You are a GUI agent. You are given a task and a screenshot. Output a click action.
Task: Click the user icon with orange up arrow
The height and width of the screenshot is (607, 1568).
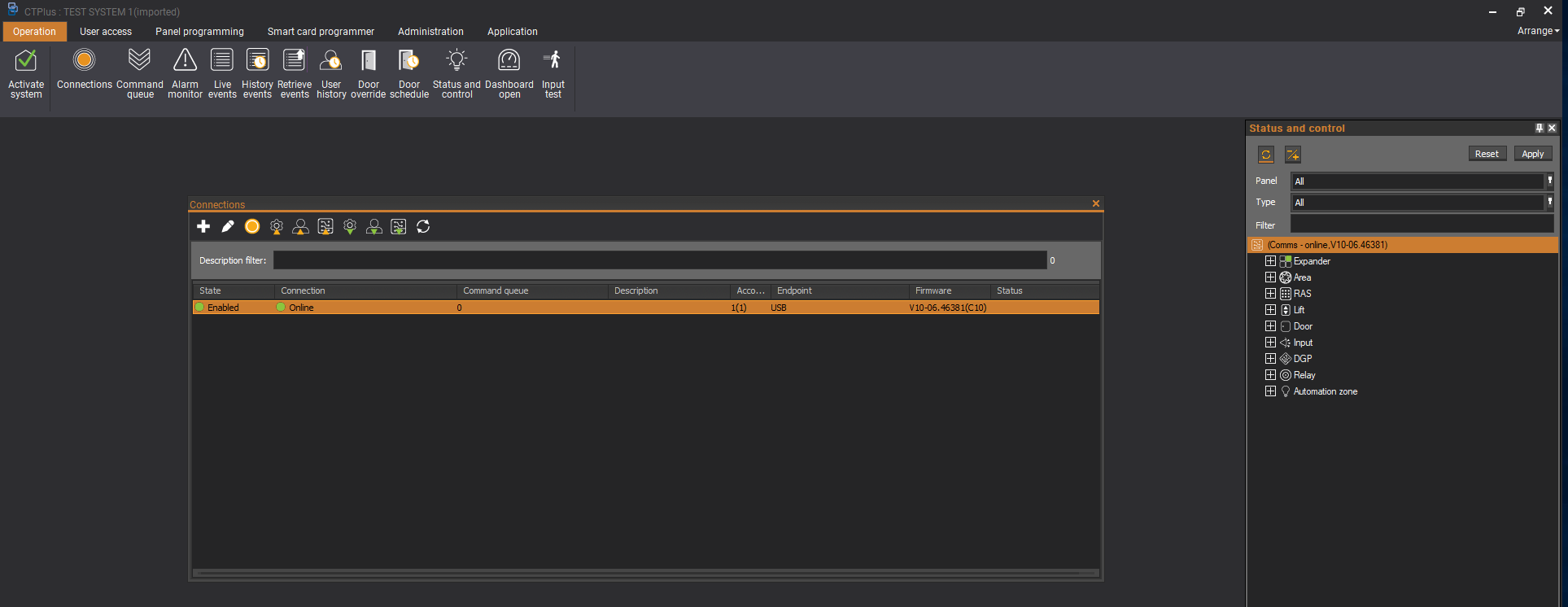coord(301,226)
